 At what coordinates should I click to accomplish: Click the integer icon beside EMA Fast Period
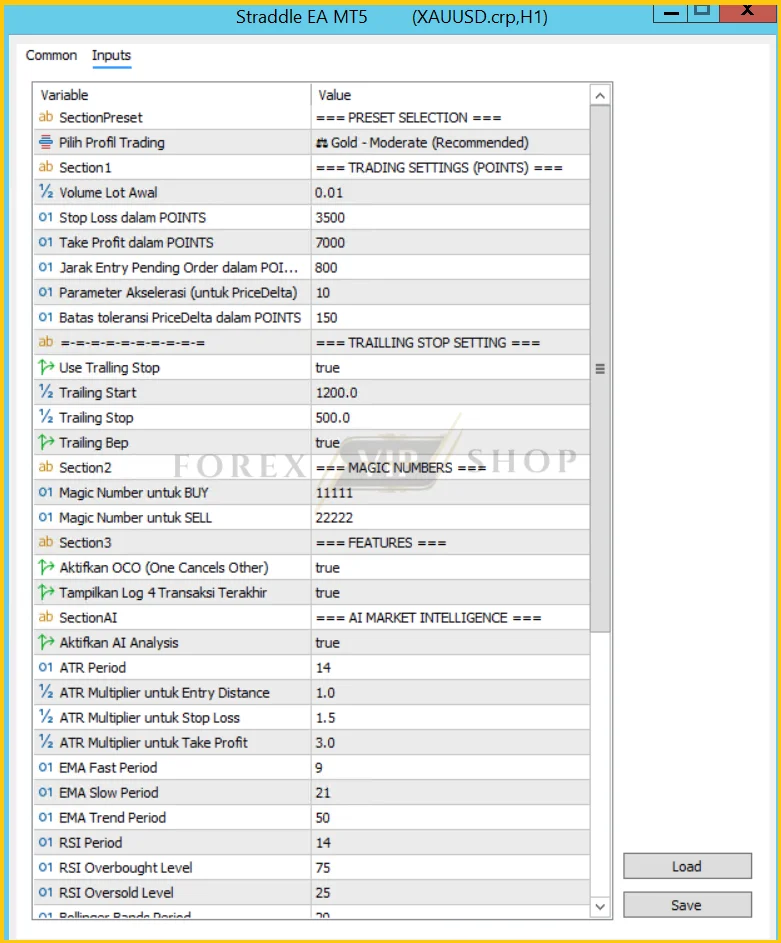pos(46,767)
